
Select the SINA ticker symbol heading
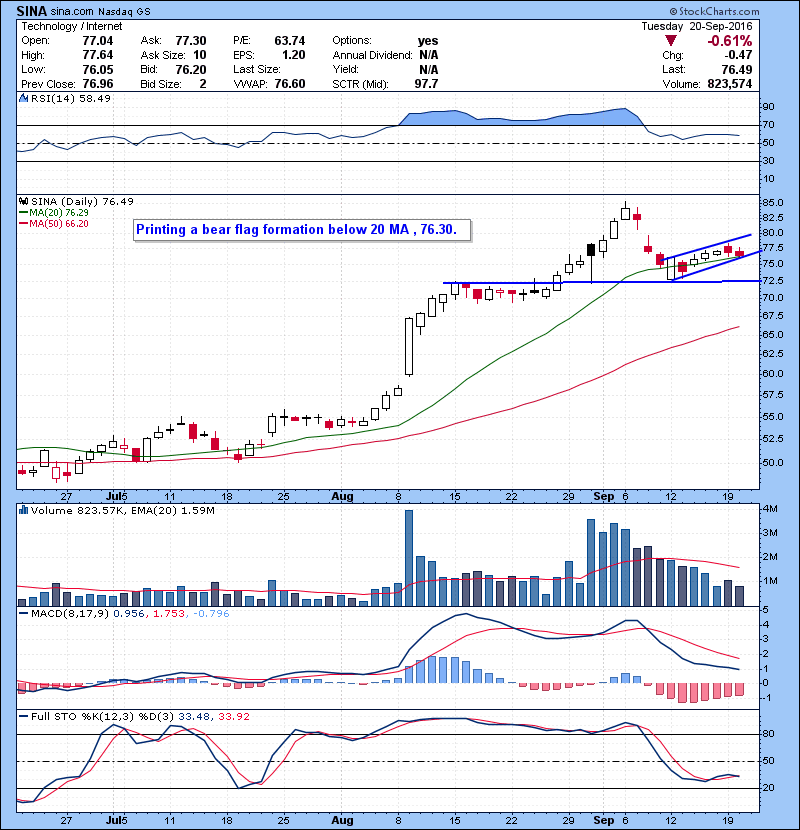(x=32, y=11)
